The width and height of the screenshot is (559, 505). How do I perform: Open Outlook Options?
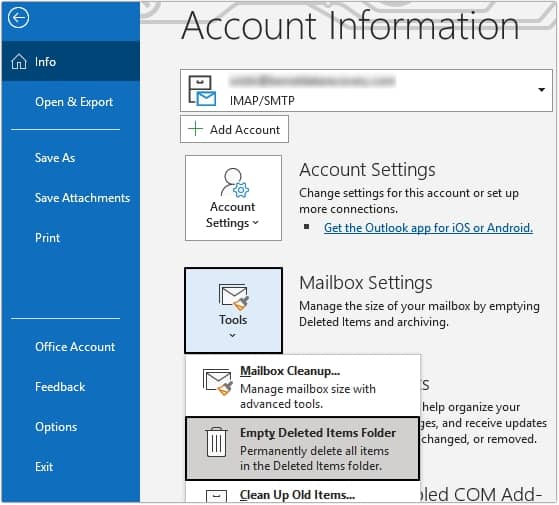point(56,427)
